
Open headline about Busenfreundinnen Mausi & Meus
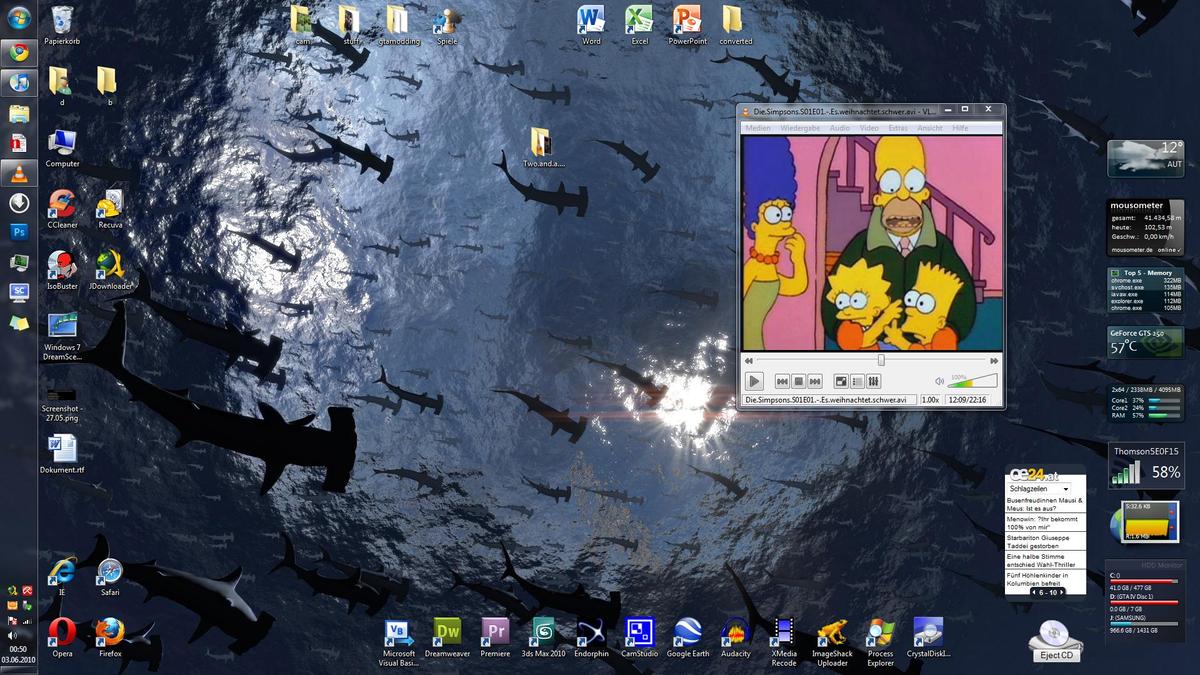tap(1044, 503)
